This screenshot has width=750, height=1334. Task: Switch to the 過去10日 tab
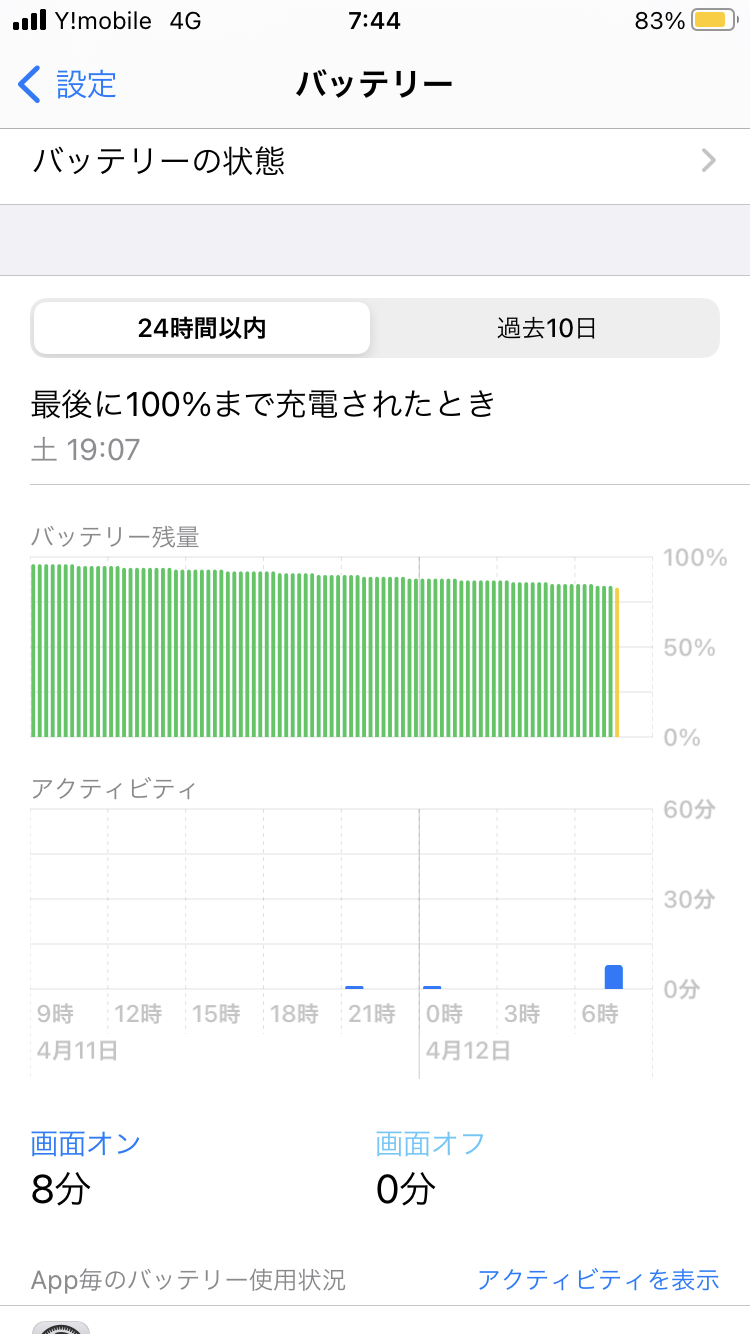(x=546, y=328)
